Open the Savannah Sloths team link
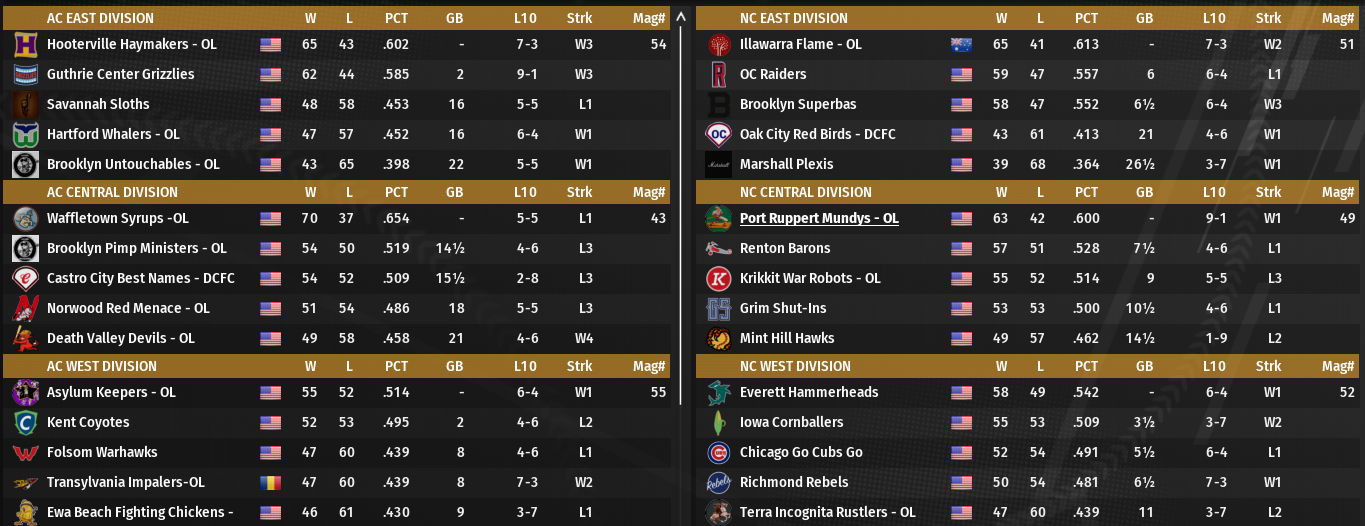Viewport: 1365px width, 526px height. point(98,105)
